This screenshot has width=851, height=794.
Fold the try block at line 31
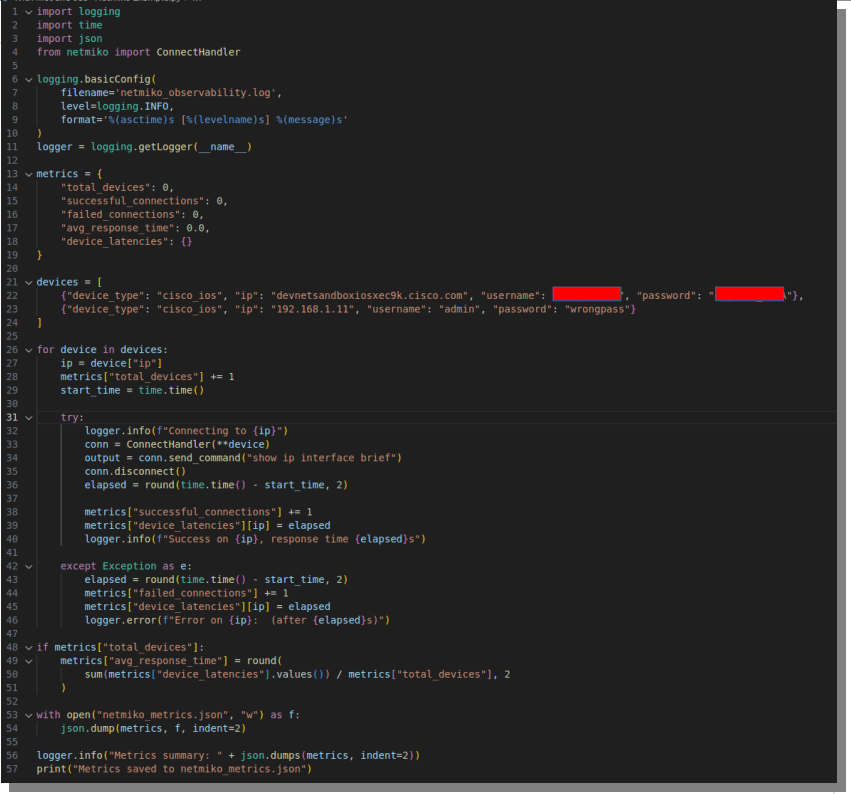28,417
